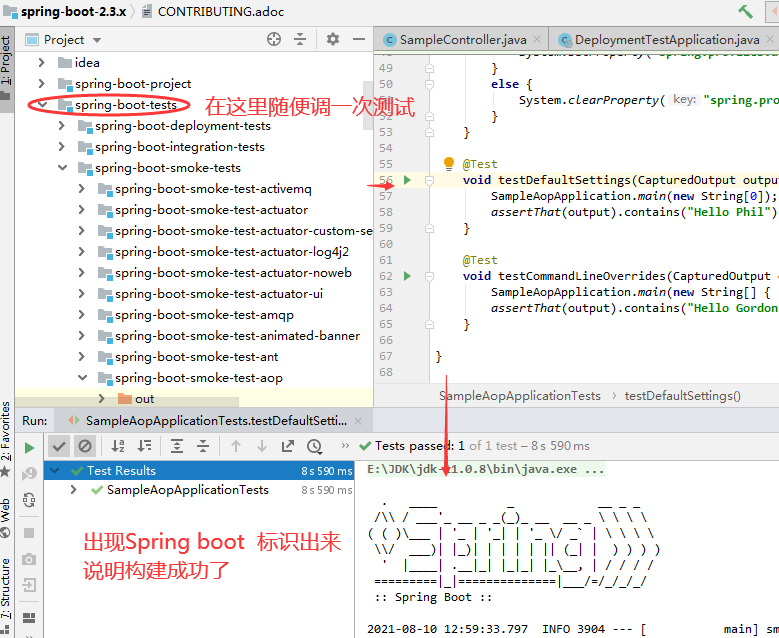Select spring-boot-smoke-test-amqp module

click(204, 315)
